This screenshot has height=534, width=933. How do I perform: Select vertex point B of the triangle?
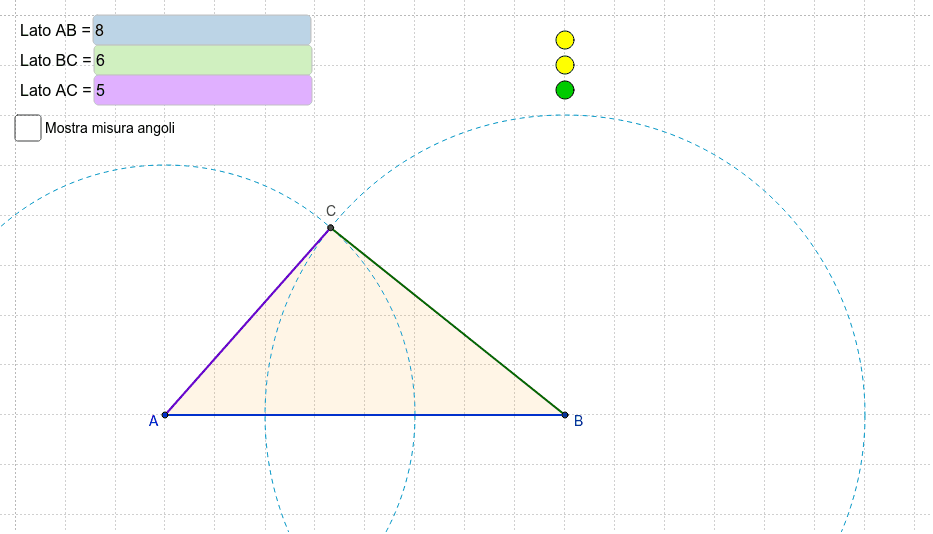(565, 415)
